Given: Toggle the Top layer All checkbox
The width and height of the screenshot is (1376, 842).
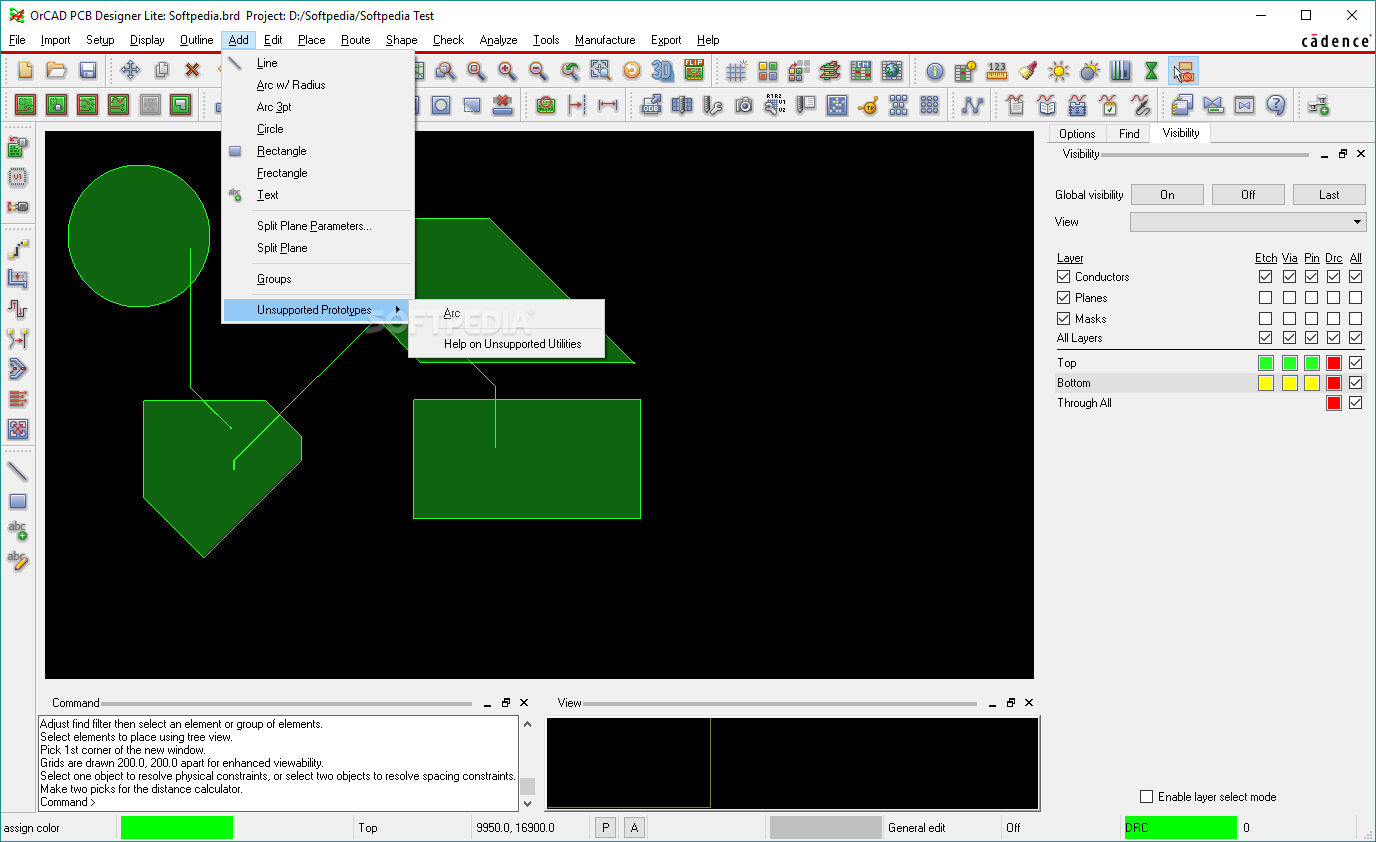Looking at the screenshot, I should 1356,363.
